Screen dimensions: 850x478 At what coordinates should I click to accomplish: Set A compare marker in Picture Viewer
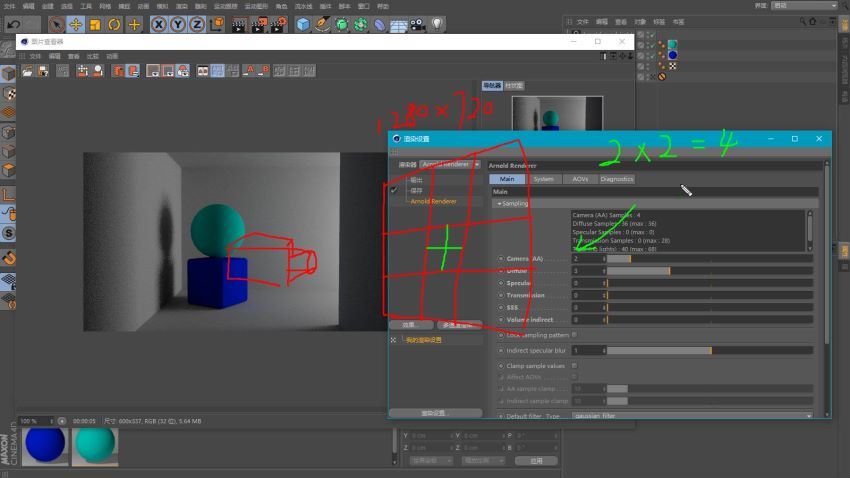[x=248, y=71]
